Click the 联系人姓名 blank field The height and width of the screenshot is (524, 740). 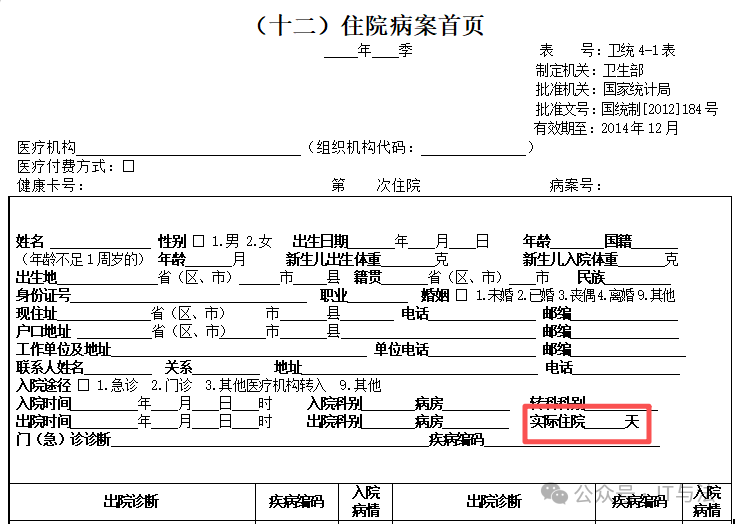pos(118,368)
